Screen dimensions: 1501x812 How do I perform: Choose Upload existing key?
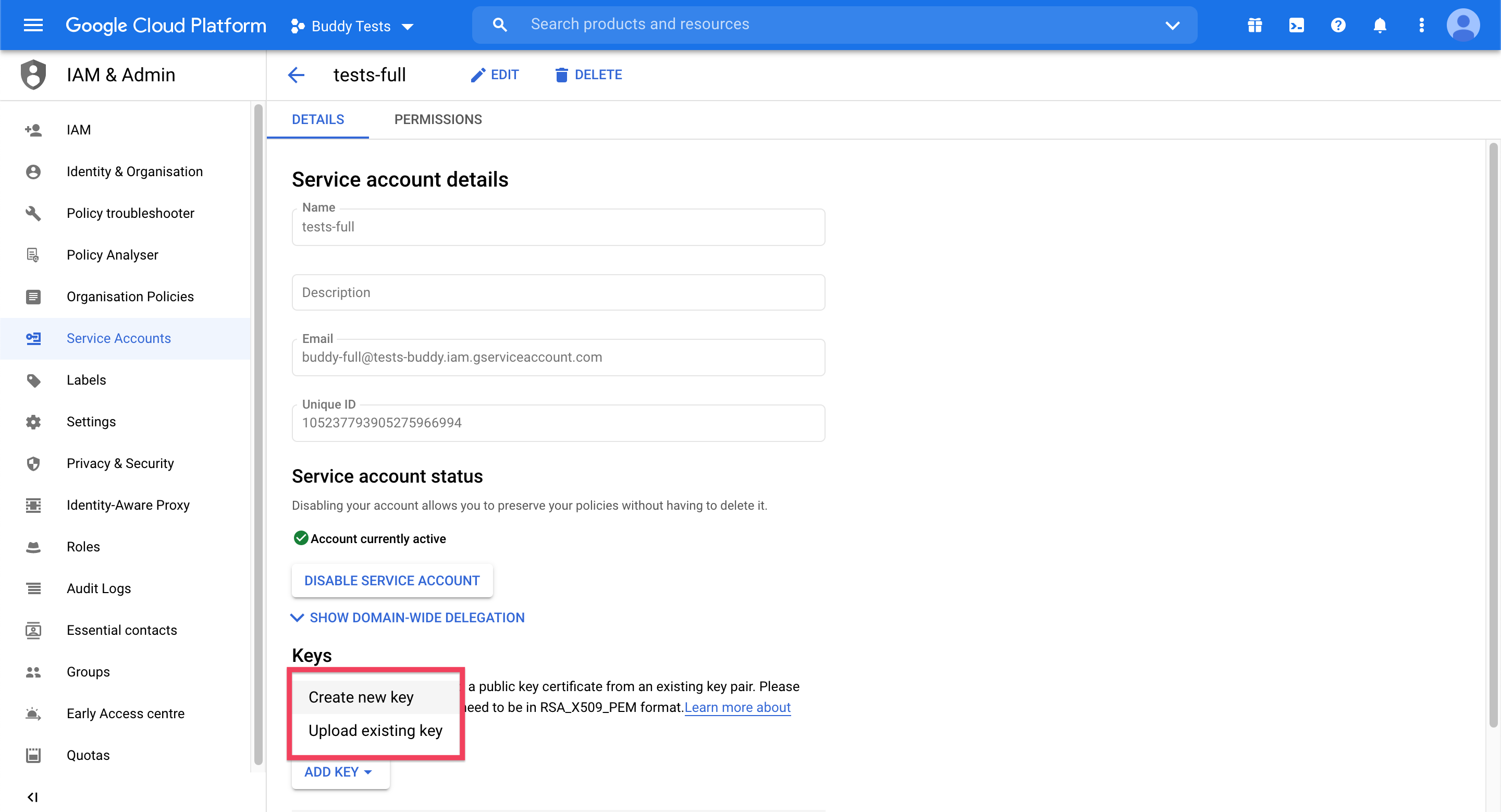[376, 731]
